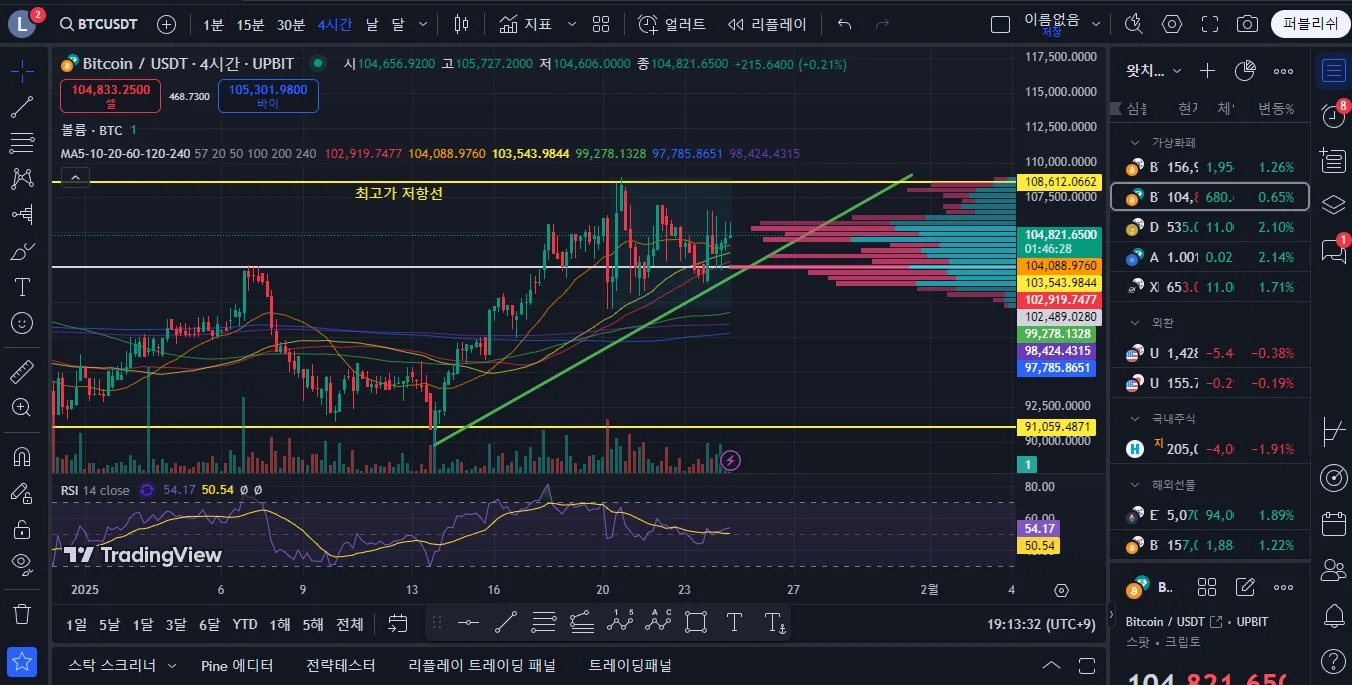Open alerts panel with clock icon
Viewport: 1352px width, 685px height.
click(1333, 115)
